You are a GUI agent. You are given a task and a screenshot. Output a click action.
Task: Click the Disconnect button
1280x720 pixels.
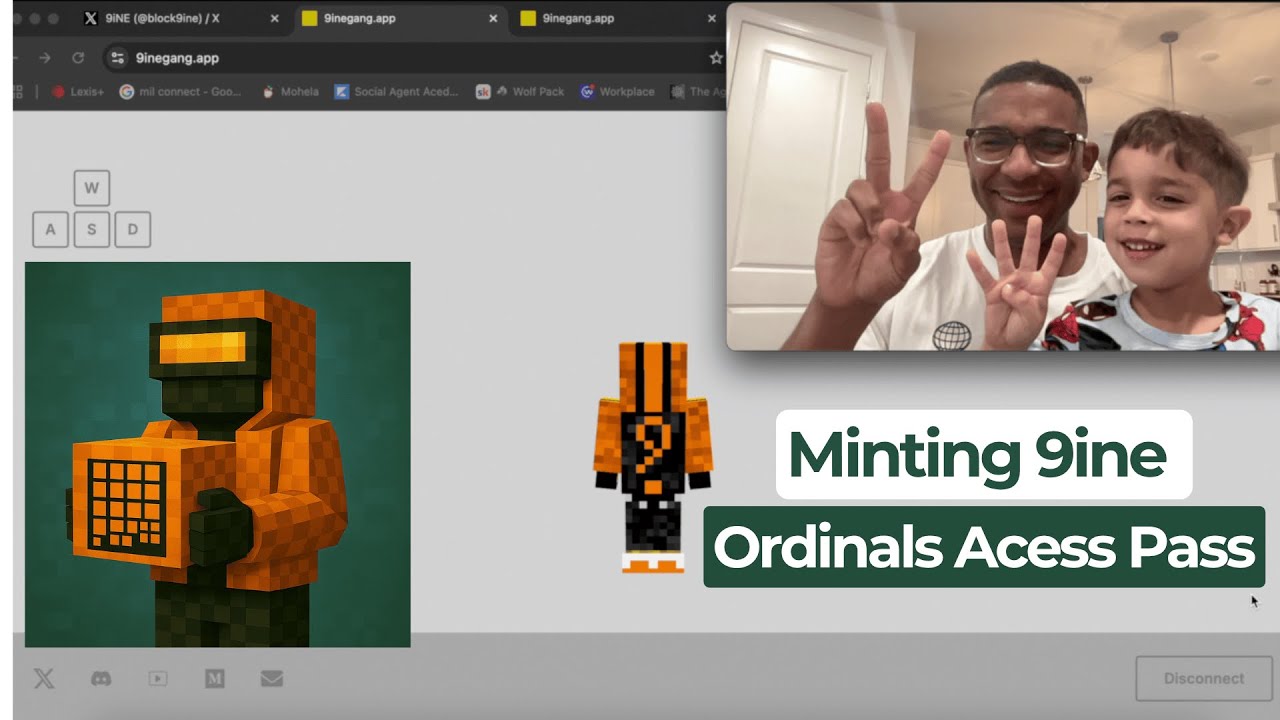pyautogui.click(x=1204, y=678)
